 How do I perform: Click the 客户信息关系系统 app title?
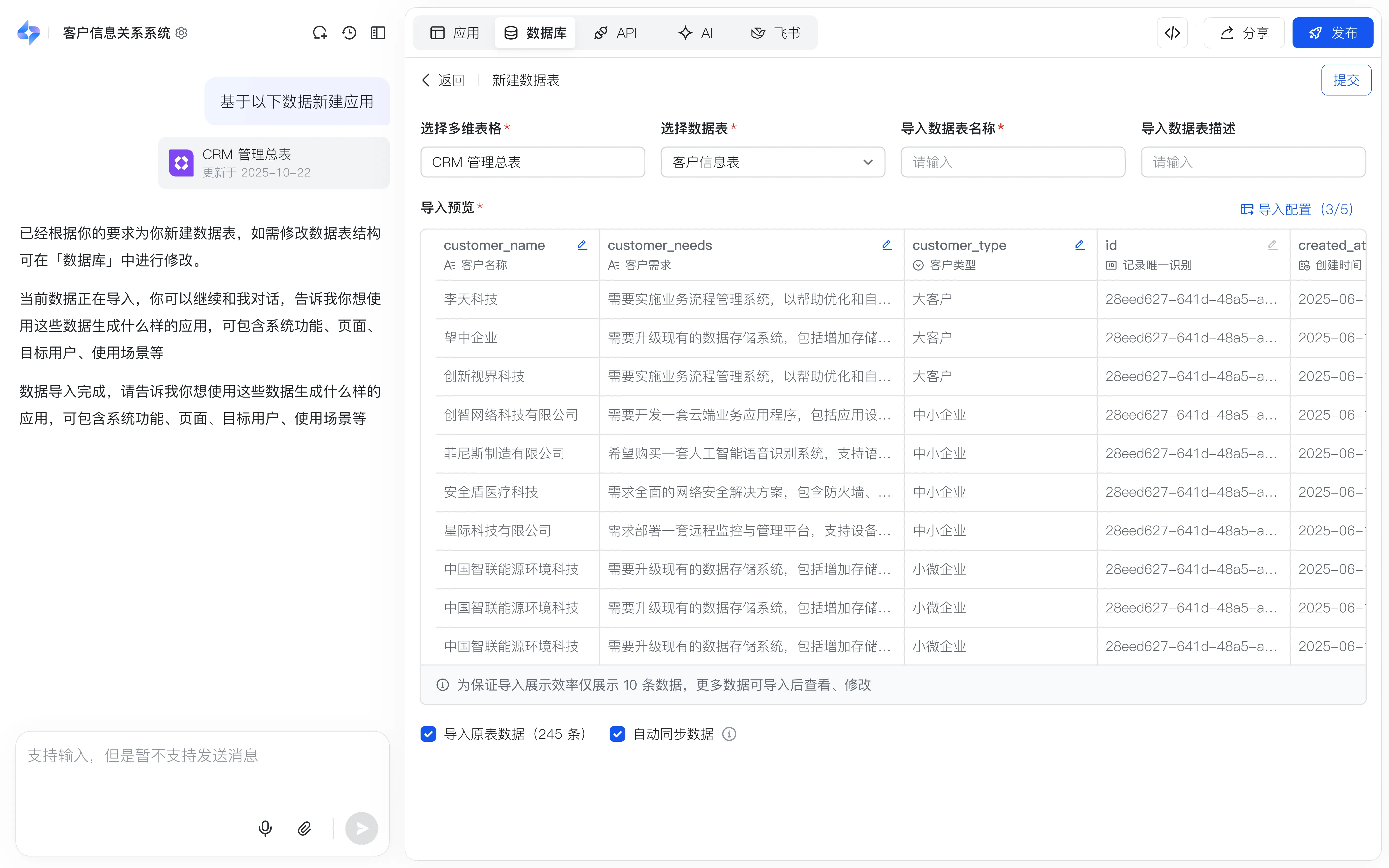tap(116, 33)
